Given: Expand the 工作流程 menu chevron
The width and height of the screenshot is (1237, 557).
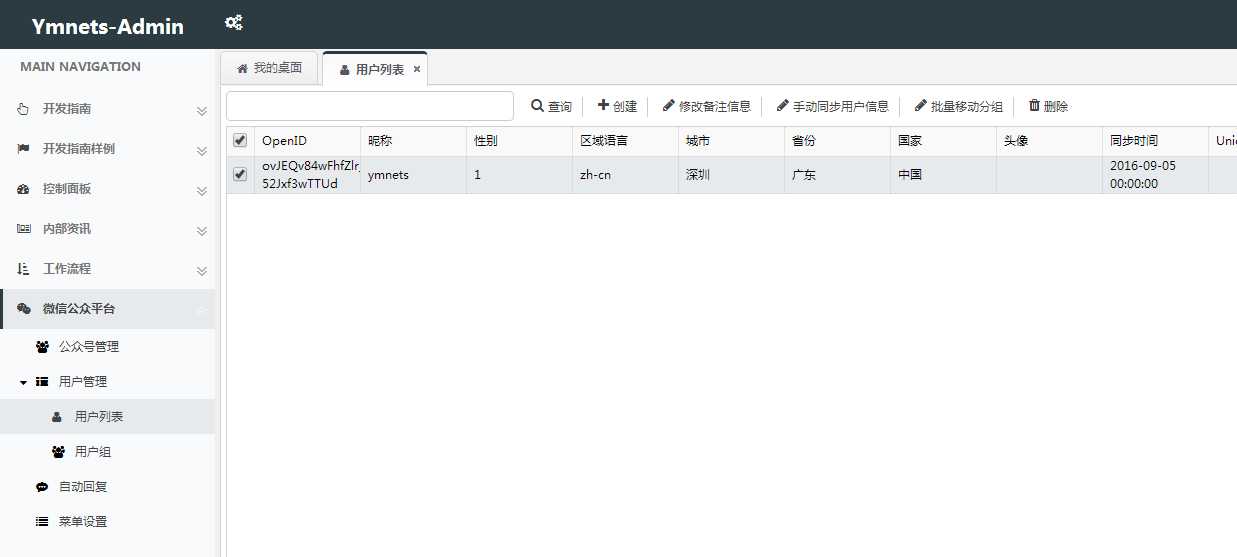Looking at the screenshot, I should (x=201, y=271).
